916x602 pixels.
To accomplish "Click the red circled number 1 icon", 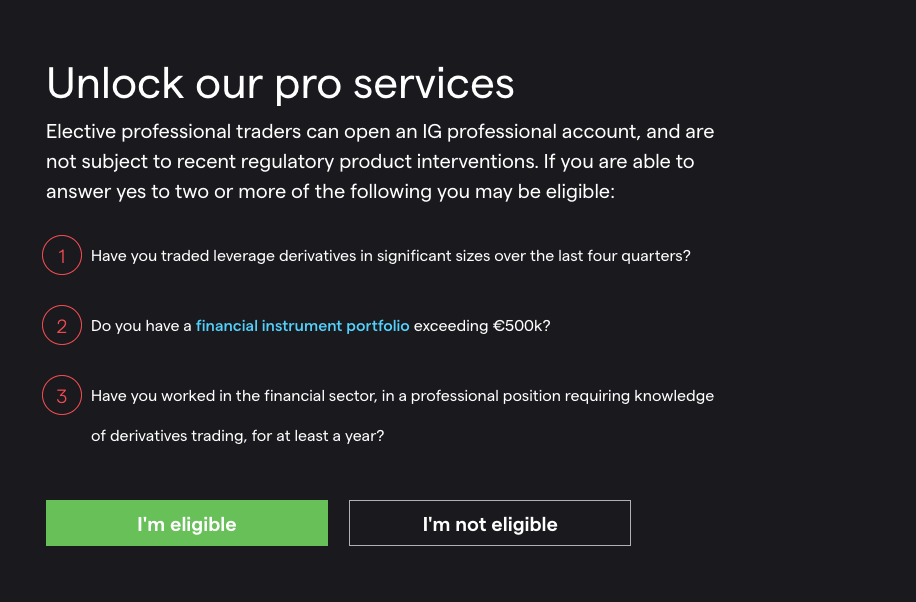I will tap(62, 255).
